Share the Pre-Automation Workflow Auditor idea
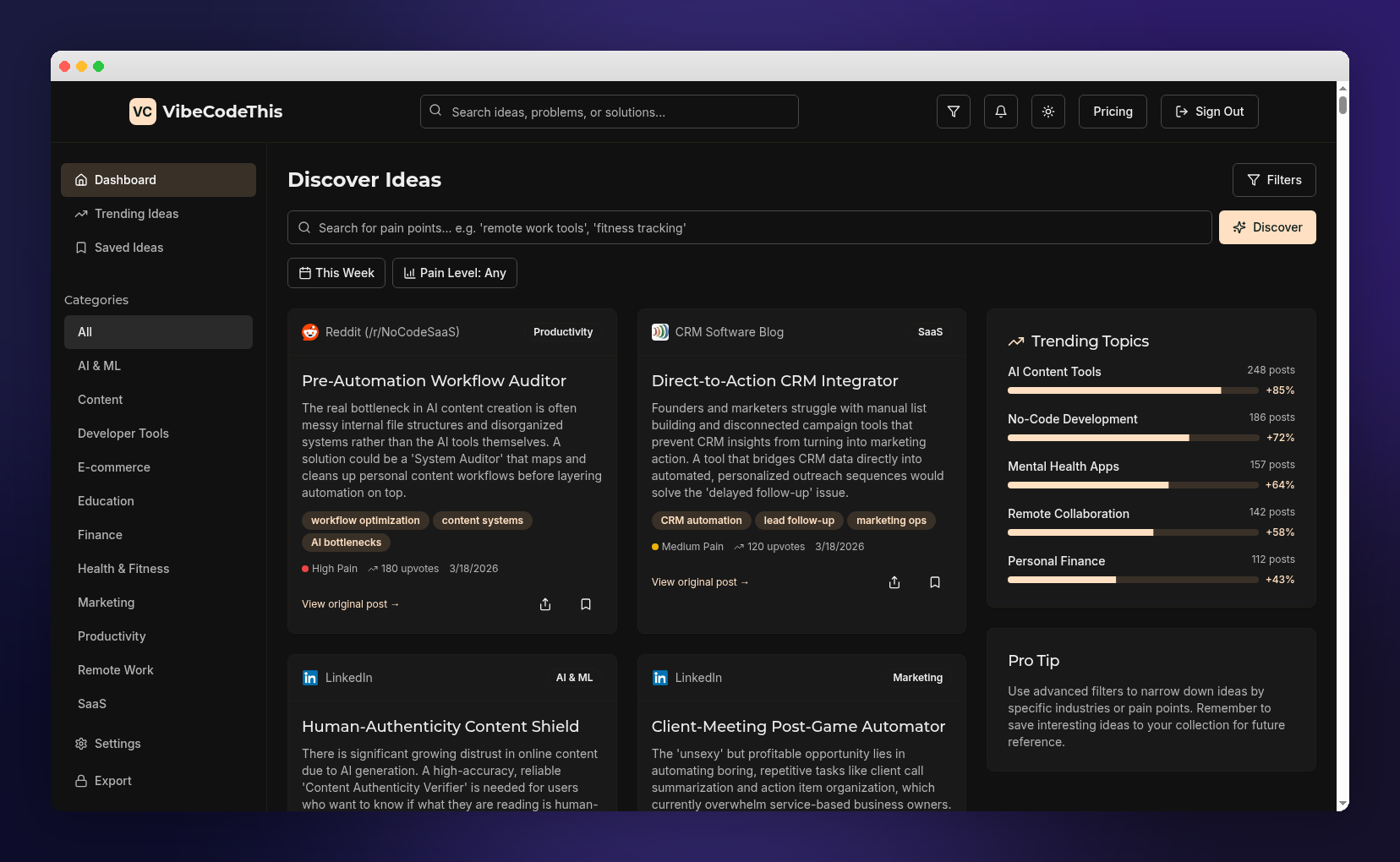 (x=545, y=604)
